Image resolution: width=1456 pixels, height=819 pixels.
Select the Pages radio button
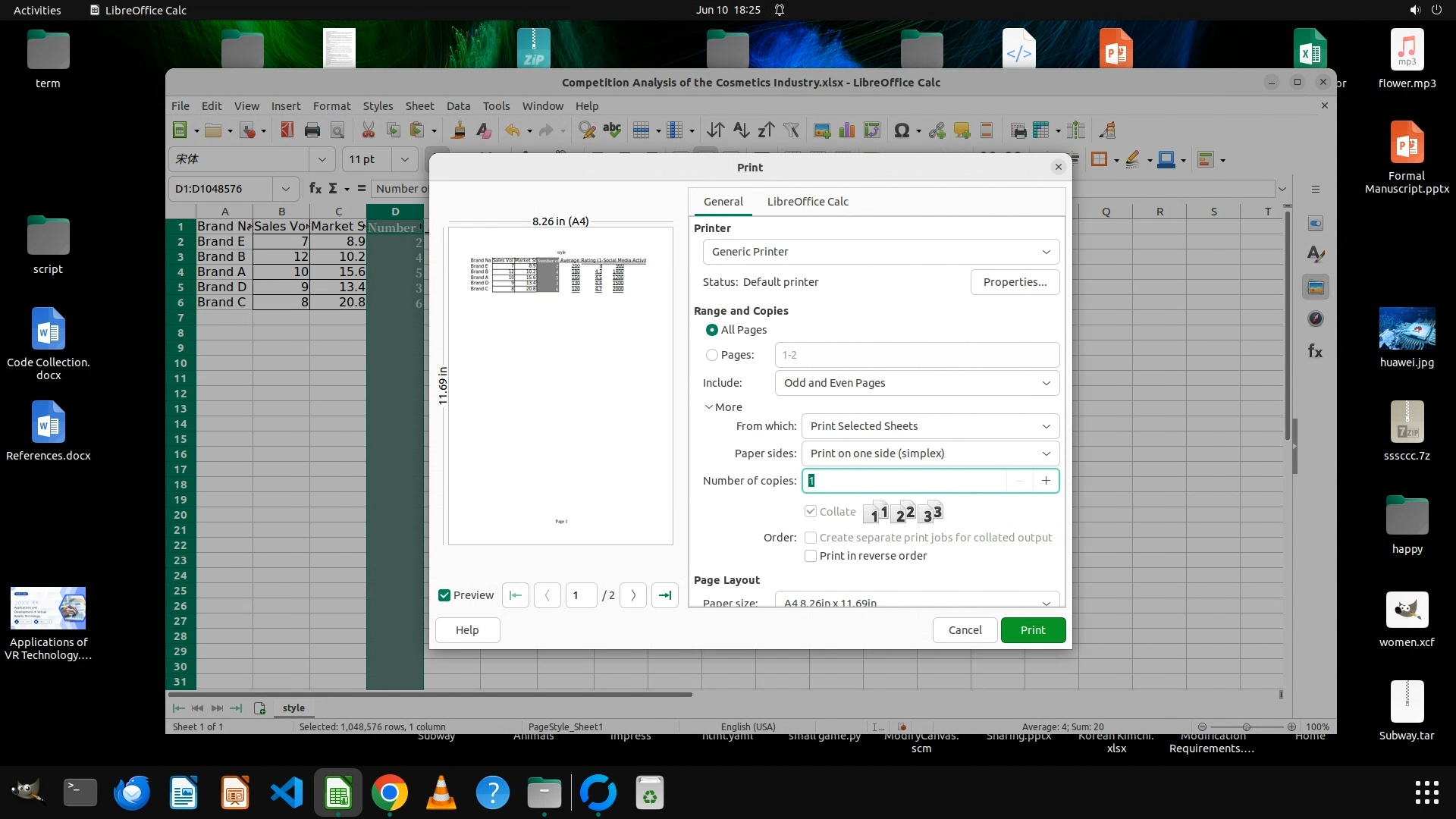[711, 355]
